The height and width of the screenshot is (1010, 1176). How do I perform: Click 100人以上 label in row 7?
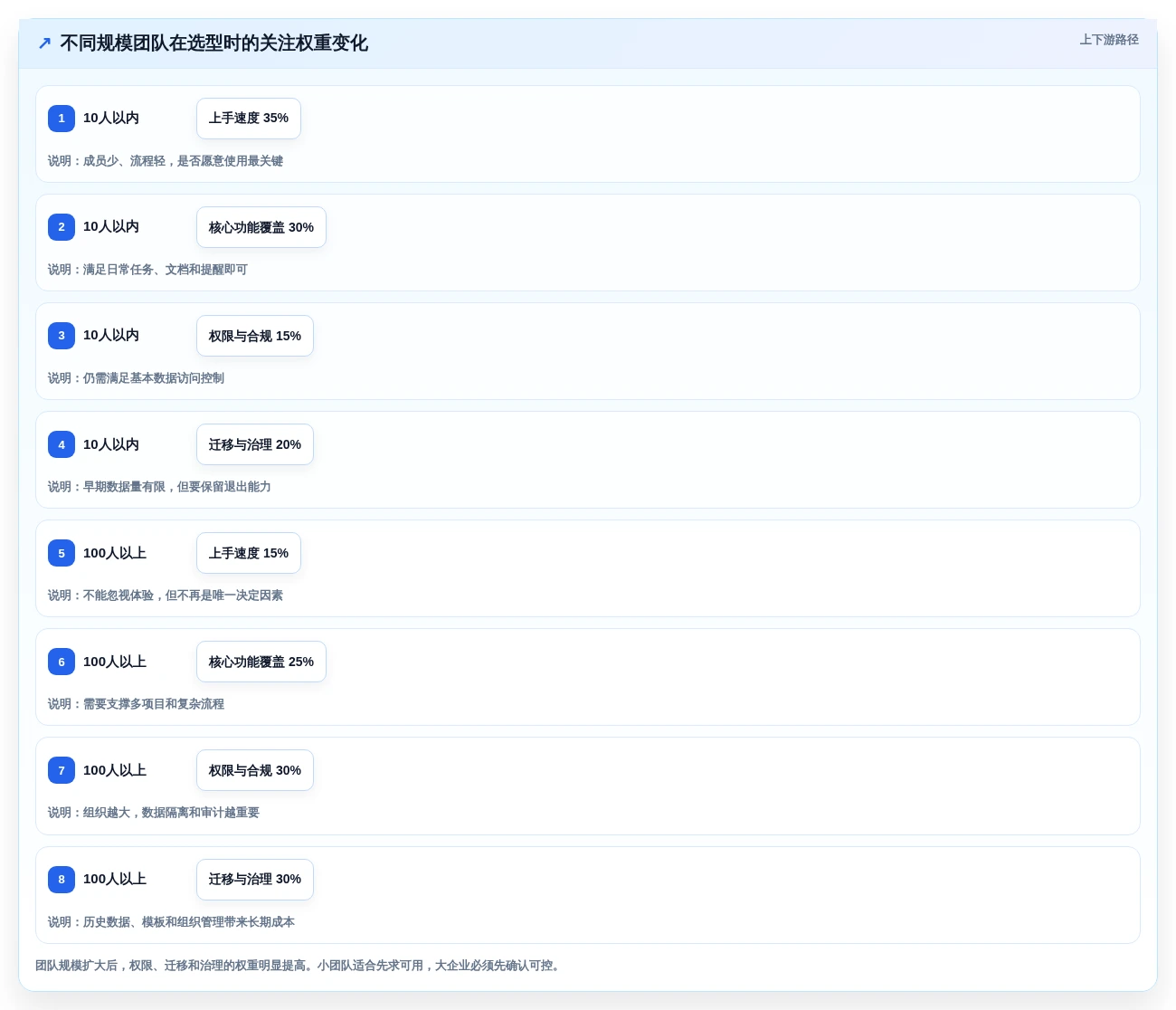(x=115, y=770)
